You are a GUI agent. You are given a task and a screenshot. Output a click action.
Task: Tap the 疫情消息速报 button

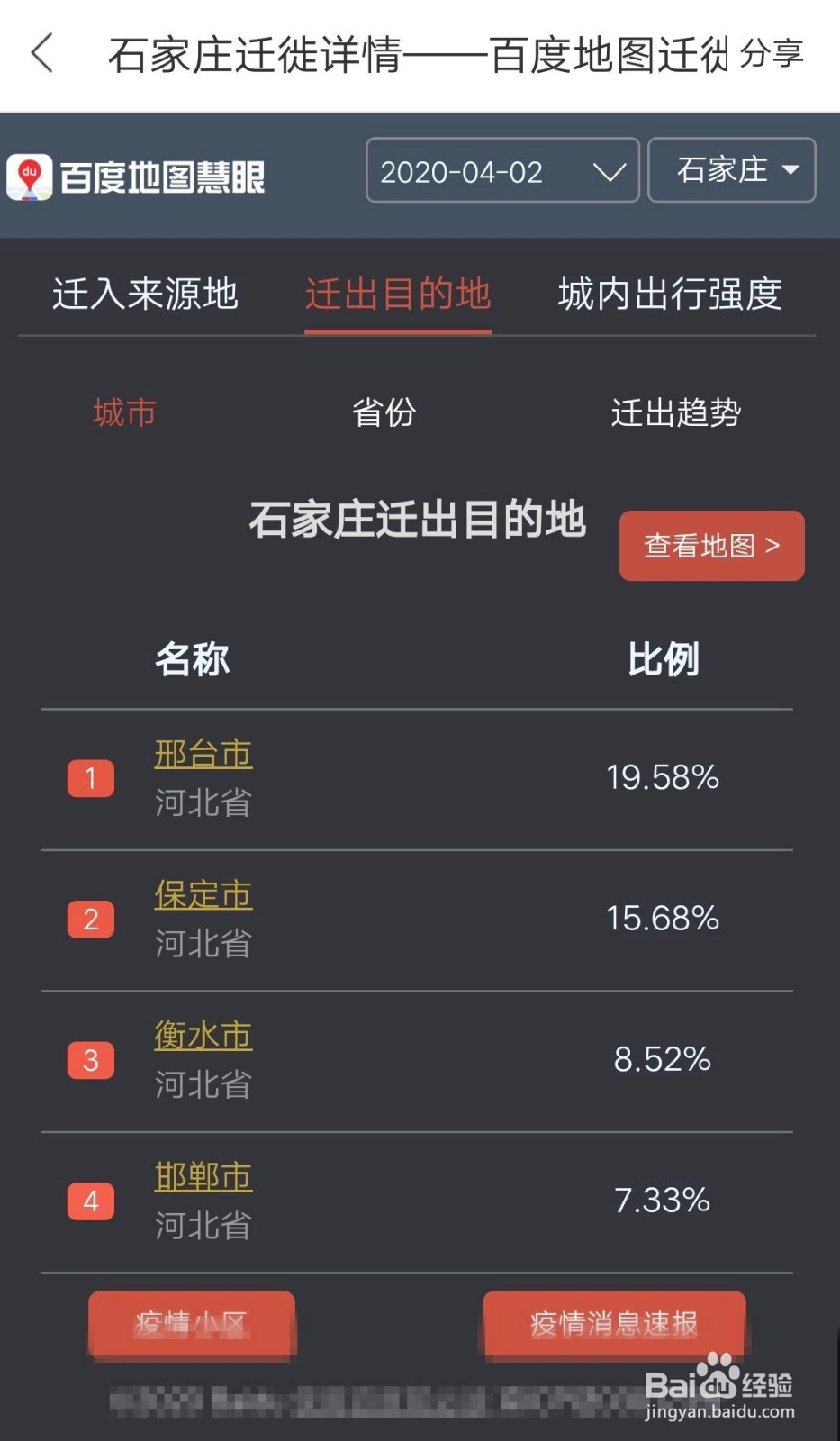[x=614, y=1323]
